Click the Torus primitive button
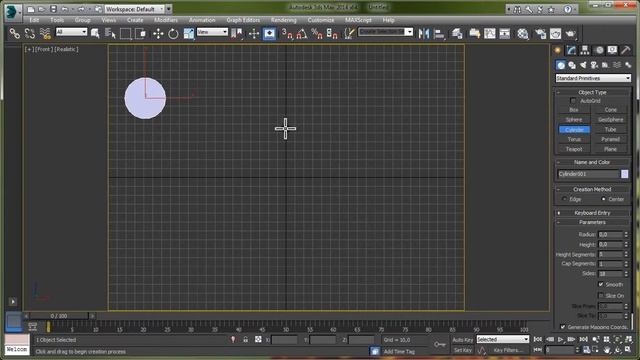Viewport: 640px width, 360px height. (574, 139)
